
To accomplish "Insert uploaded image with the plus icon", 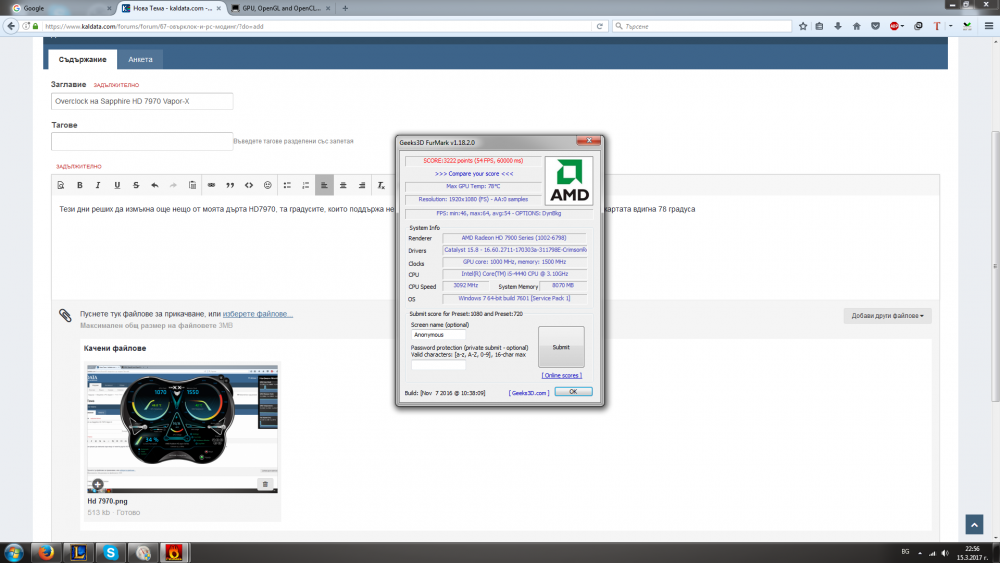I will tap(97, 484).
